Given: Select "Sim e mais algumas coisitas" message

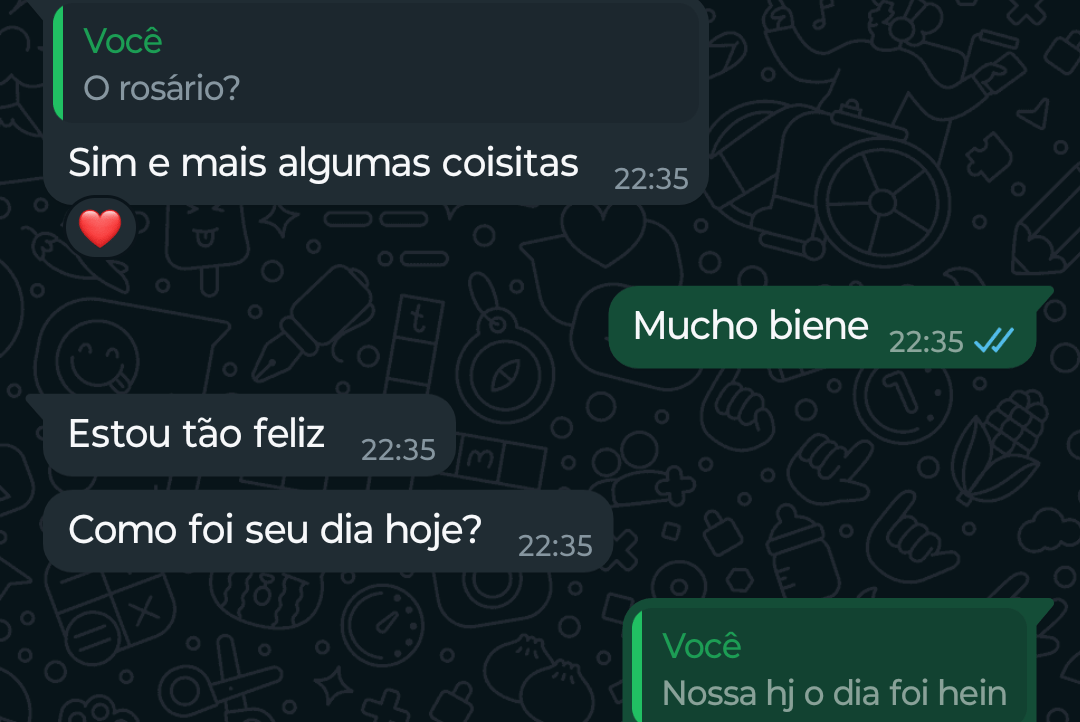Looking at the screenshot, I should click(323, 163).
